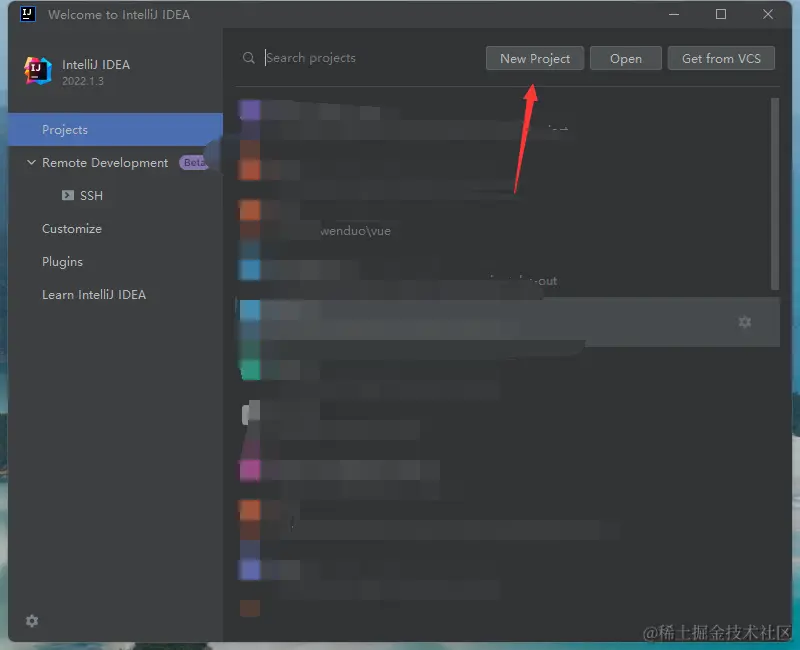Minimize the Welcome window
This screenshot has width=800, height=650.
(x=674, y=14)
